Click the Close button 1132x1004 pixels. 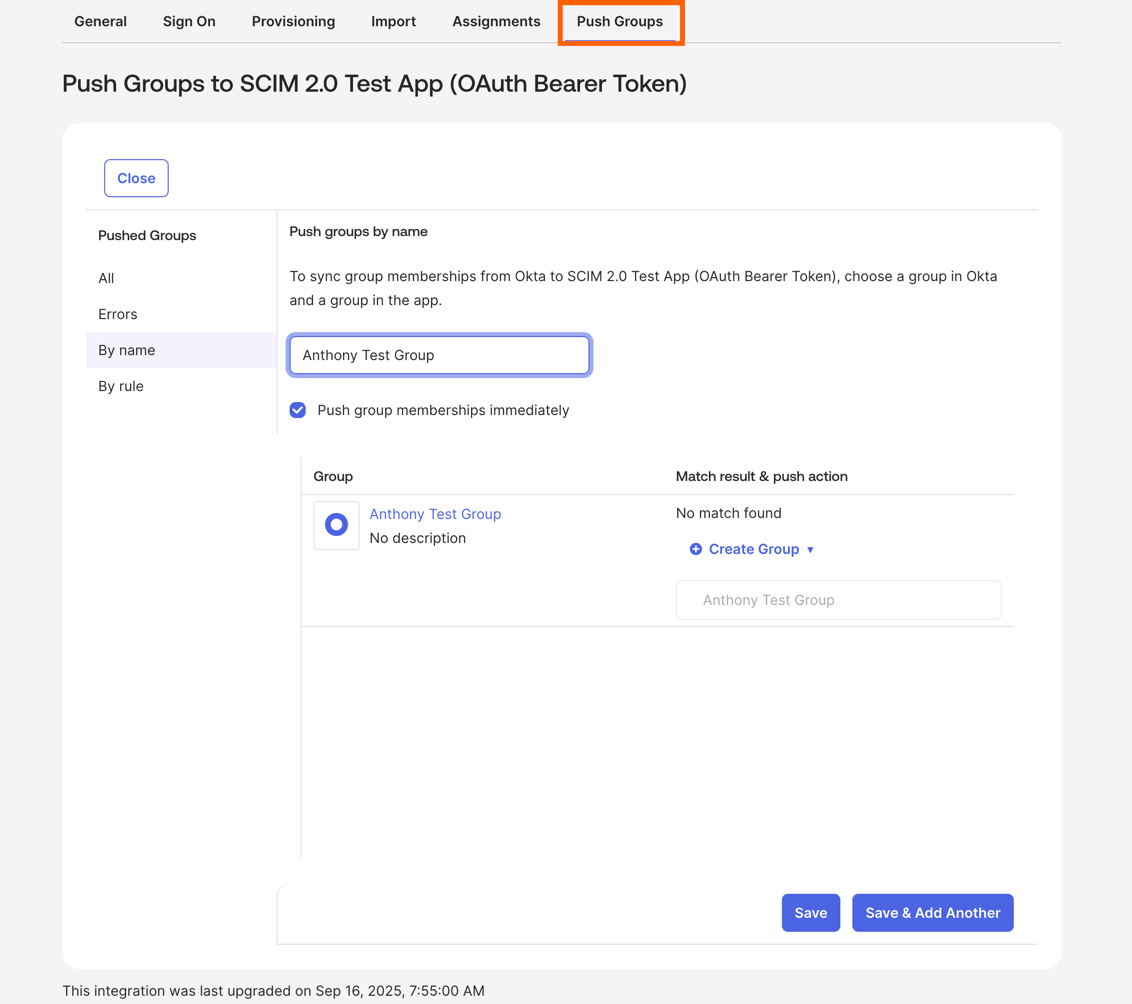pos(136,178)
